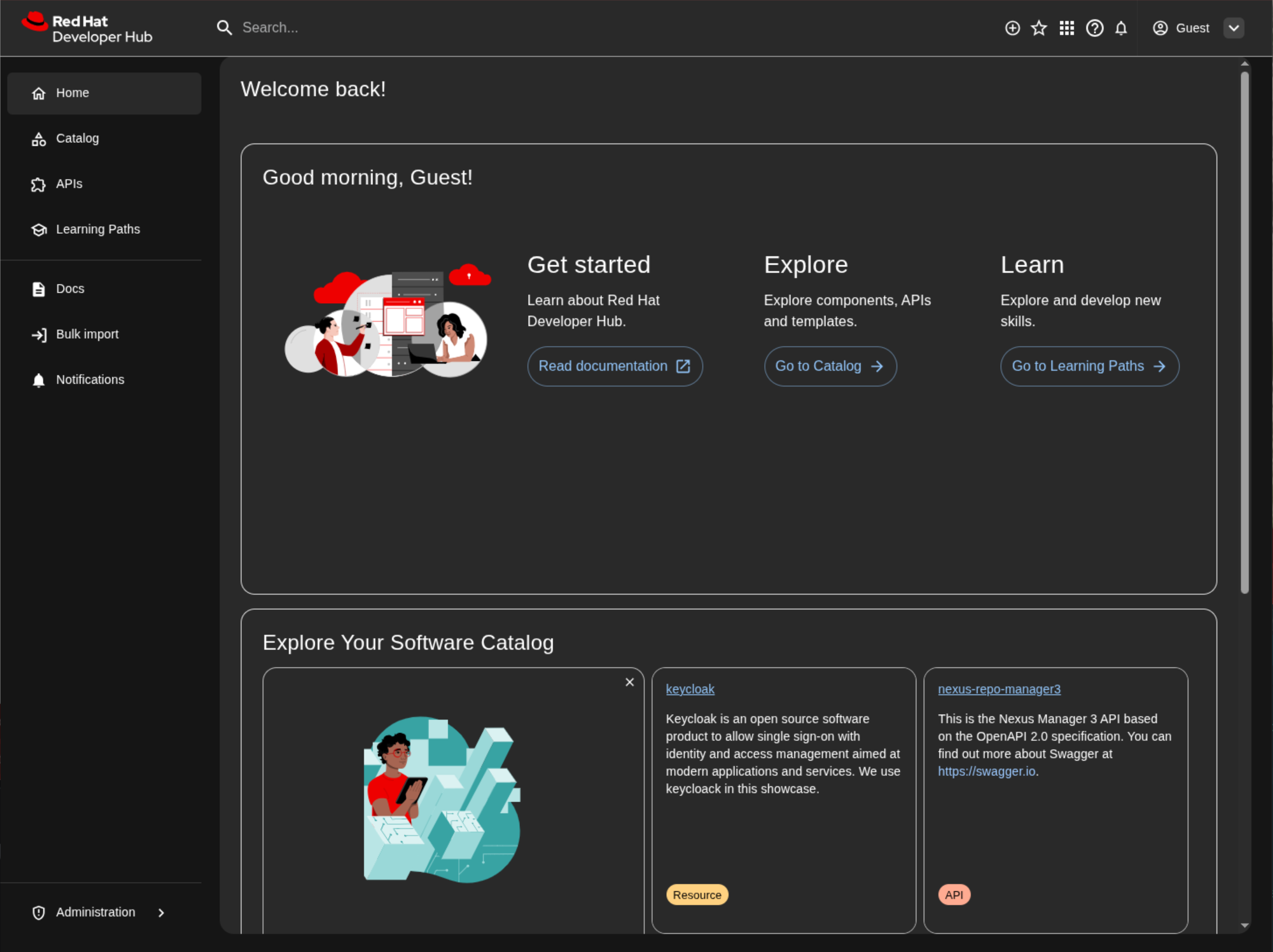
Task: Click the search magnifier icon
Action: pyautogui.click(x=224, y=27)
